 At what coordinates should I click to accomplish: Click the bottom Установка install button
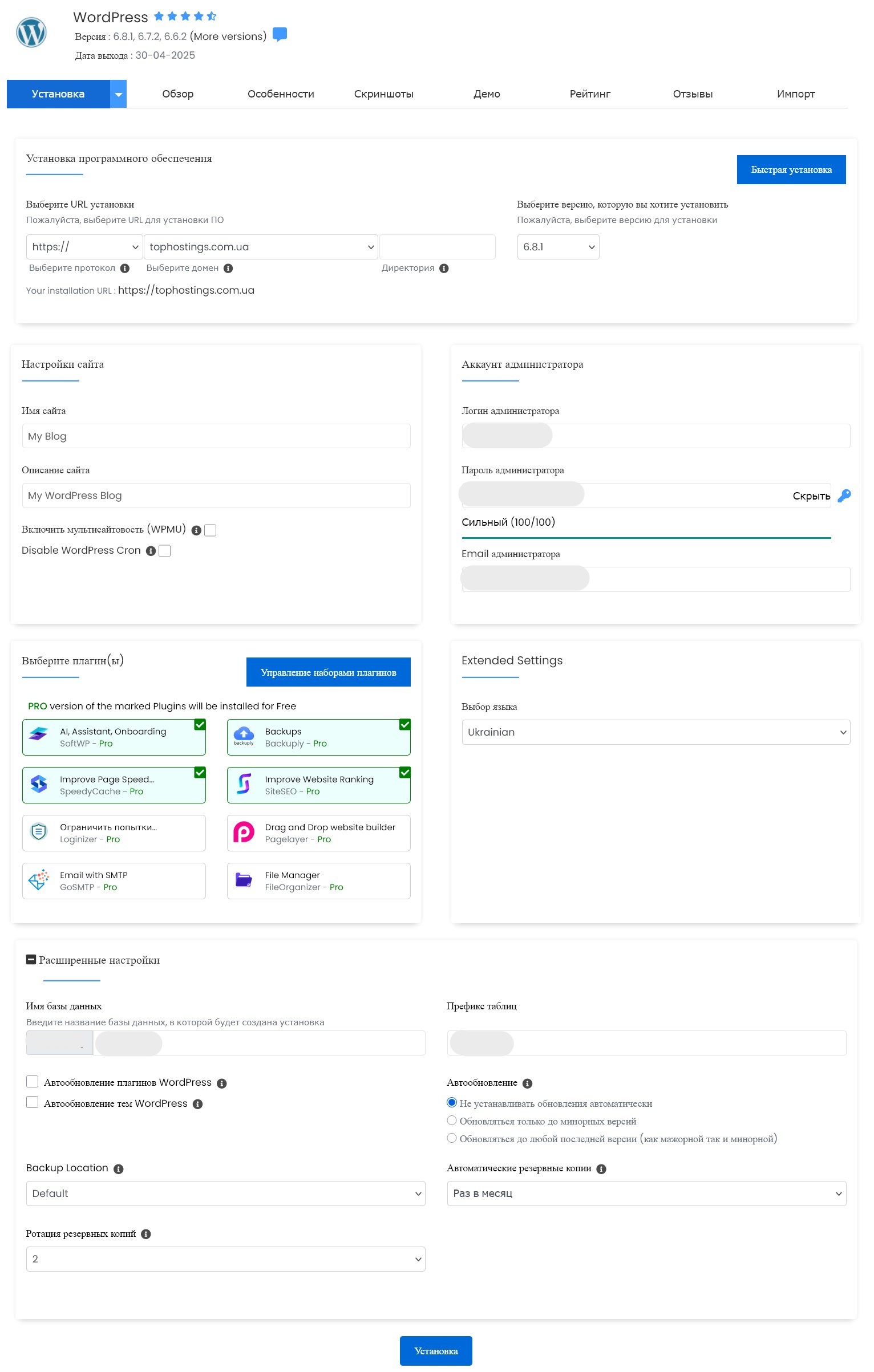click(x=436, y=1351)
